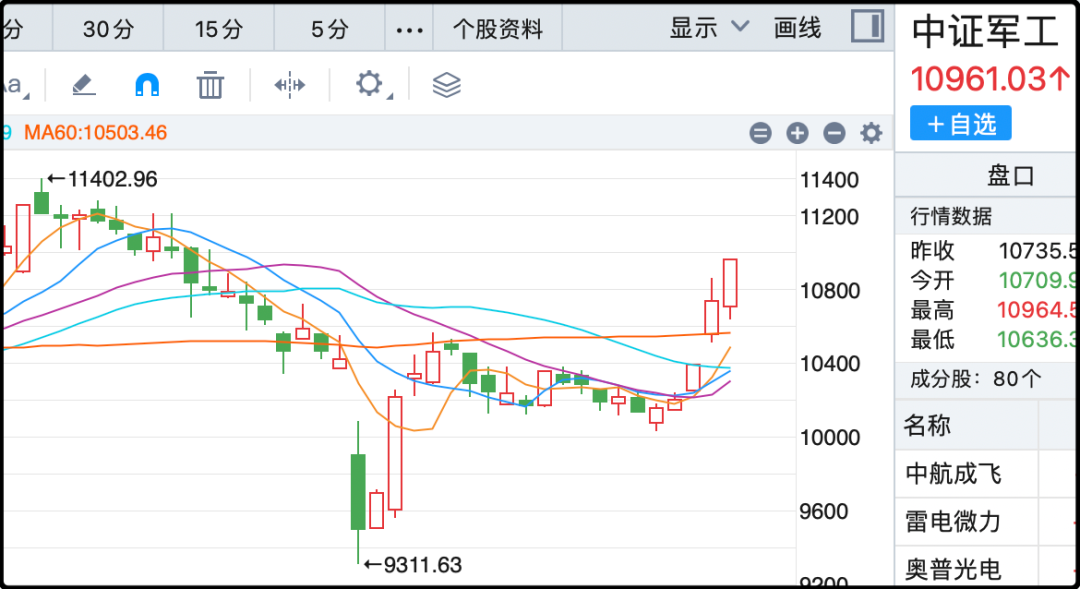Open the indicator settings gear icon
Viewport: 1080px width, 589px height.
(872, 133)
